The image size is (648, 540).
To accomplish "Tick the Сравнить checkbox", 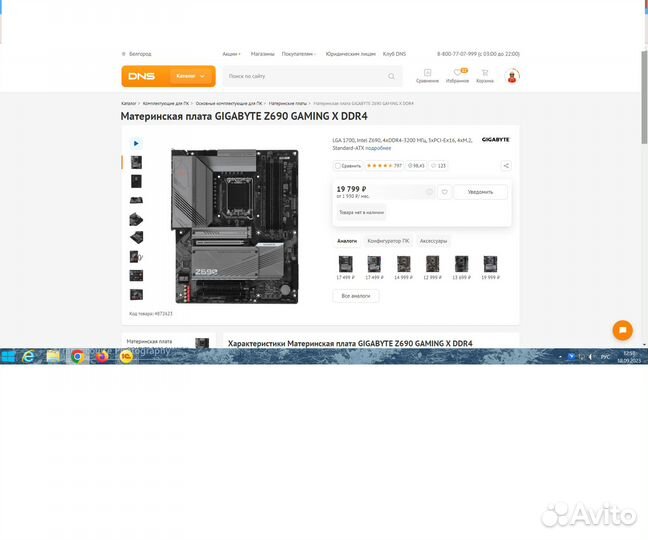I will [338, 166].
